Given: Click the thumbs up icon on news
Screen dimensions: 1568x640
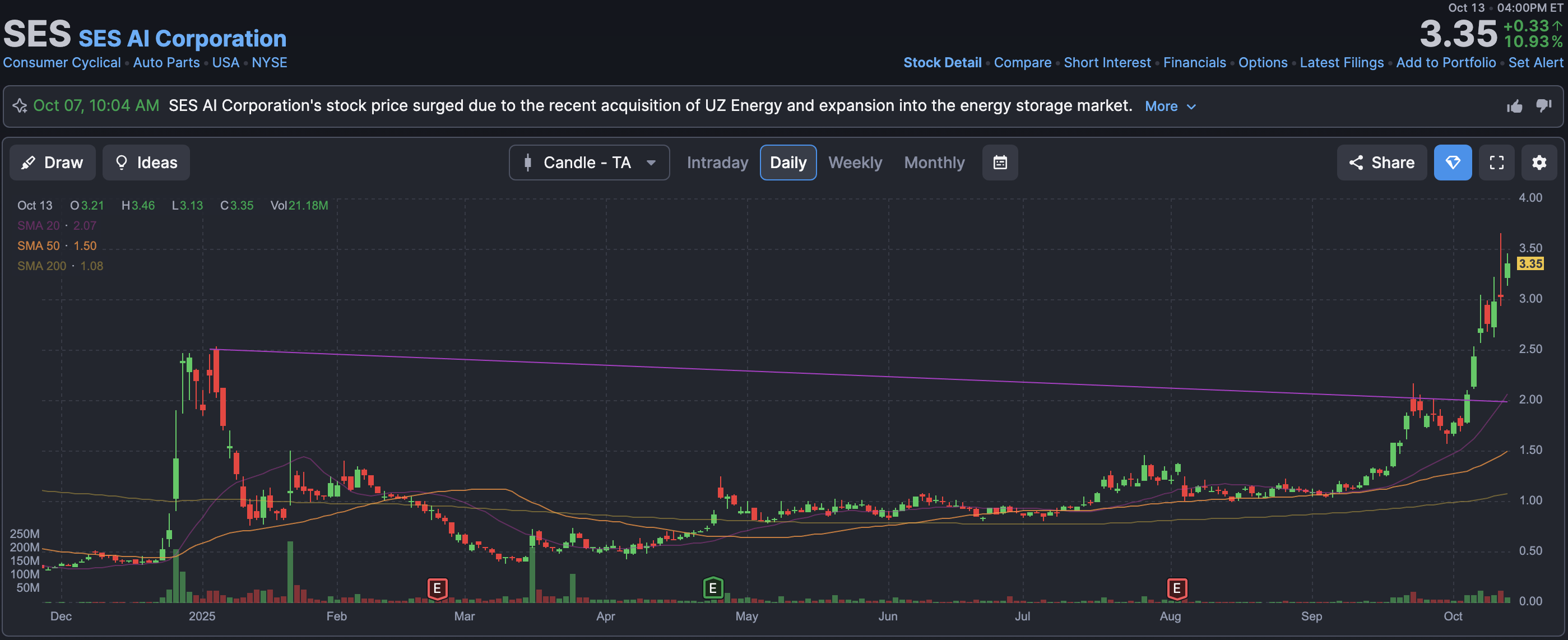Looking at the screenshot, I should pyautogui.click(x=1514, y=106).
